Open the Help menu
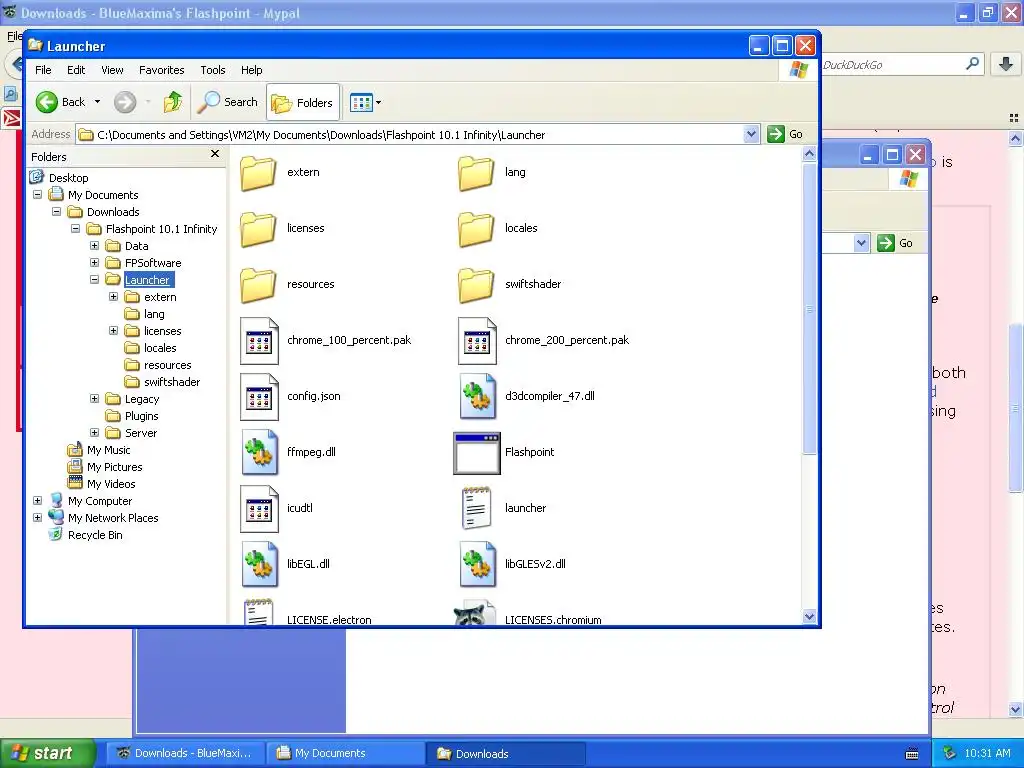Screen dimensions: 1024x768 point(251,70)
